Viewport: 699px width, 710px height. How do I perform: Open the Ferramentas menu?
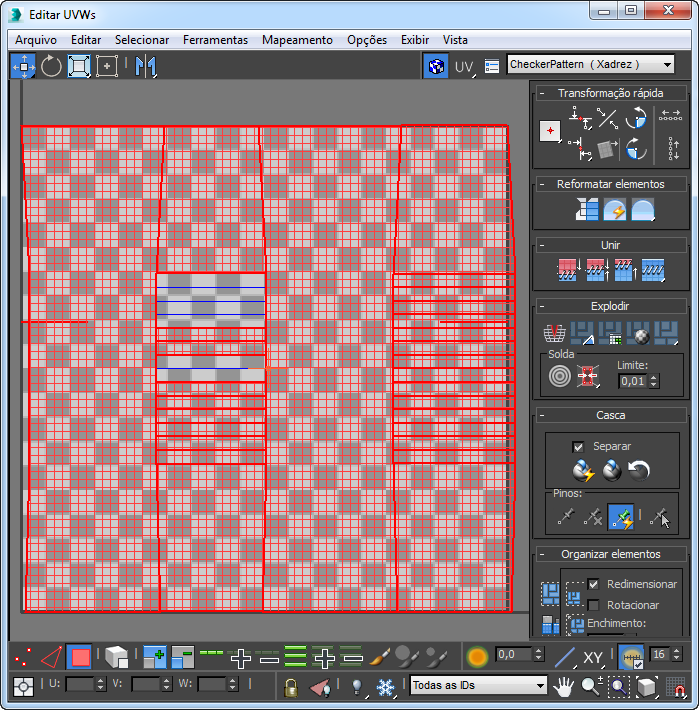click(x=215, y=40)
